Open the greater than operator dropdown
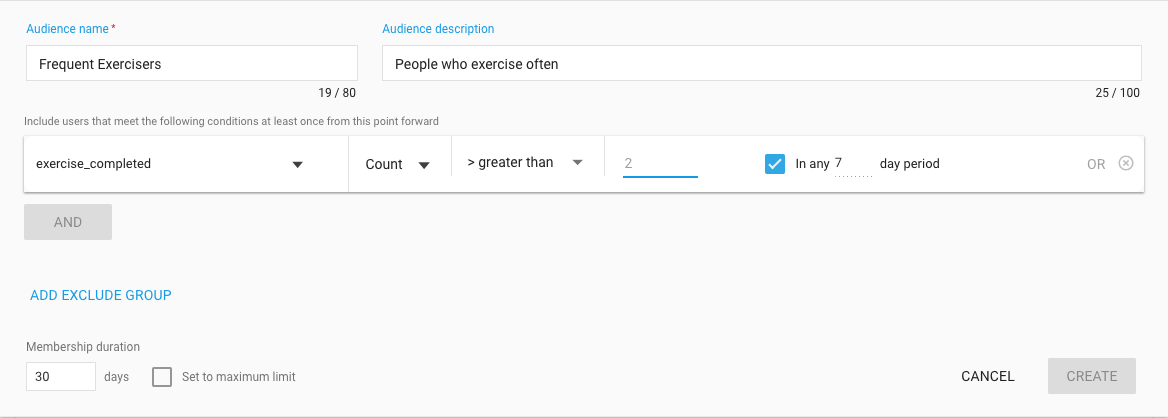 coord(527,162)
